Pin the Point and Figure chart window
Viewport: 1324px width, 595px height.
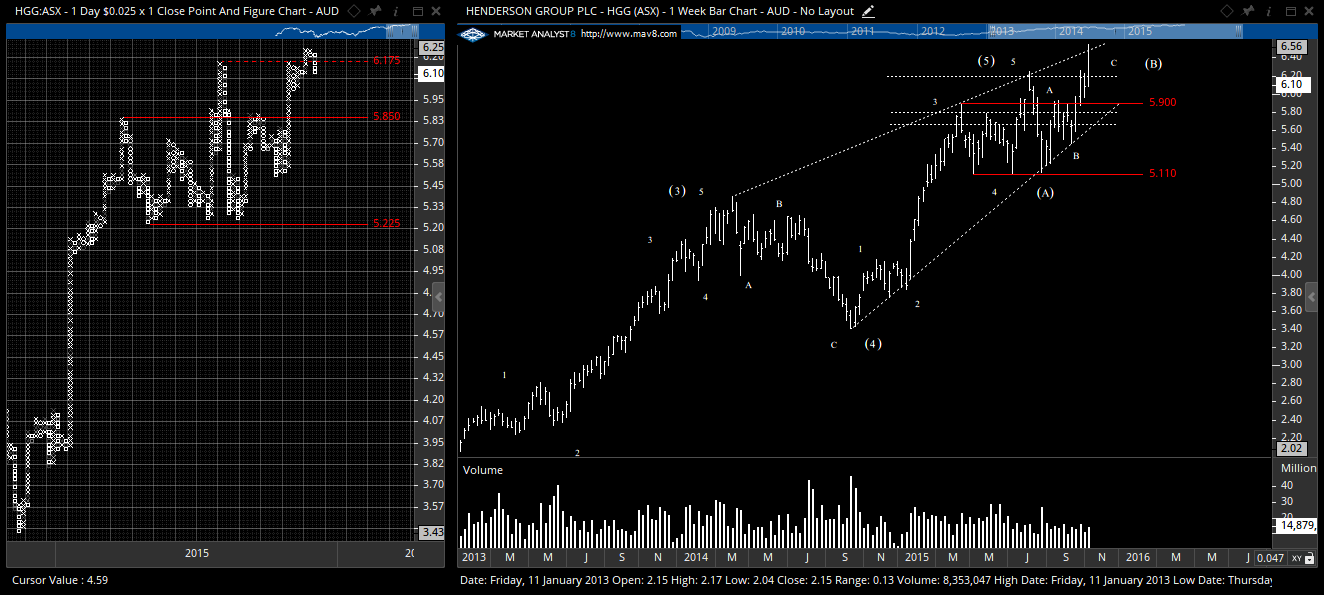375,11
